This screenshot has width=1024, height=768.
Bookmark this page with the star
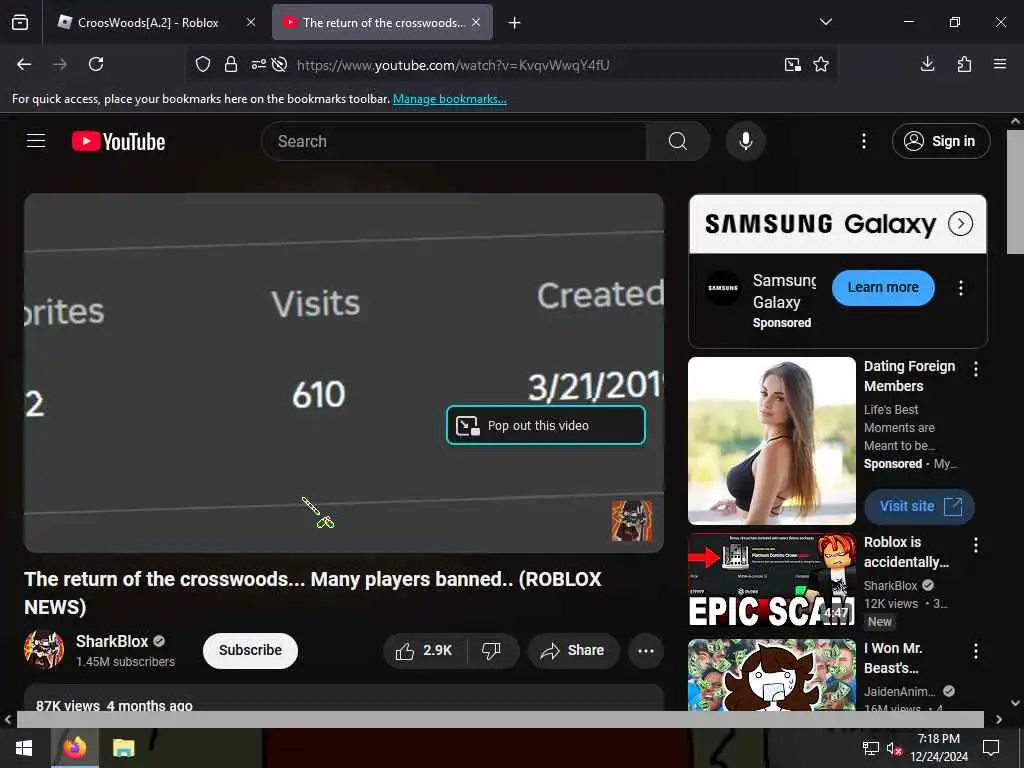(821, 64)
